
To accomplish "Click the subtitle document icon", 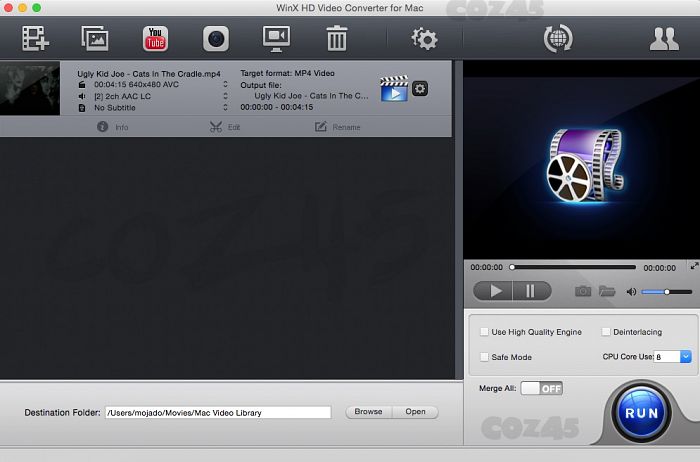I will coord(82,108).
